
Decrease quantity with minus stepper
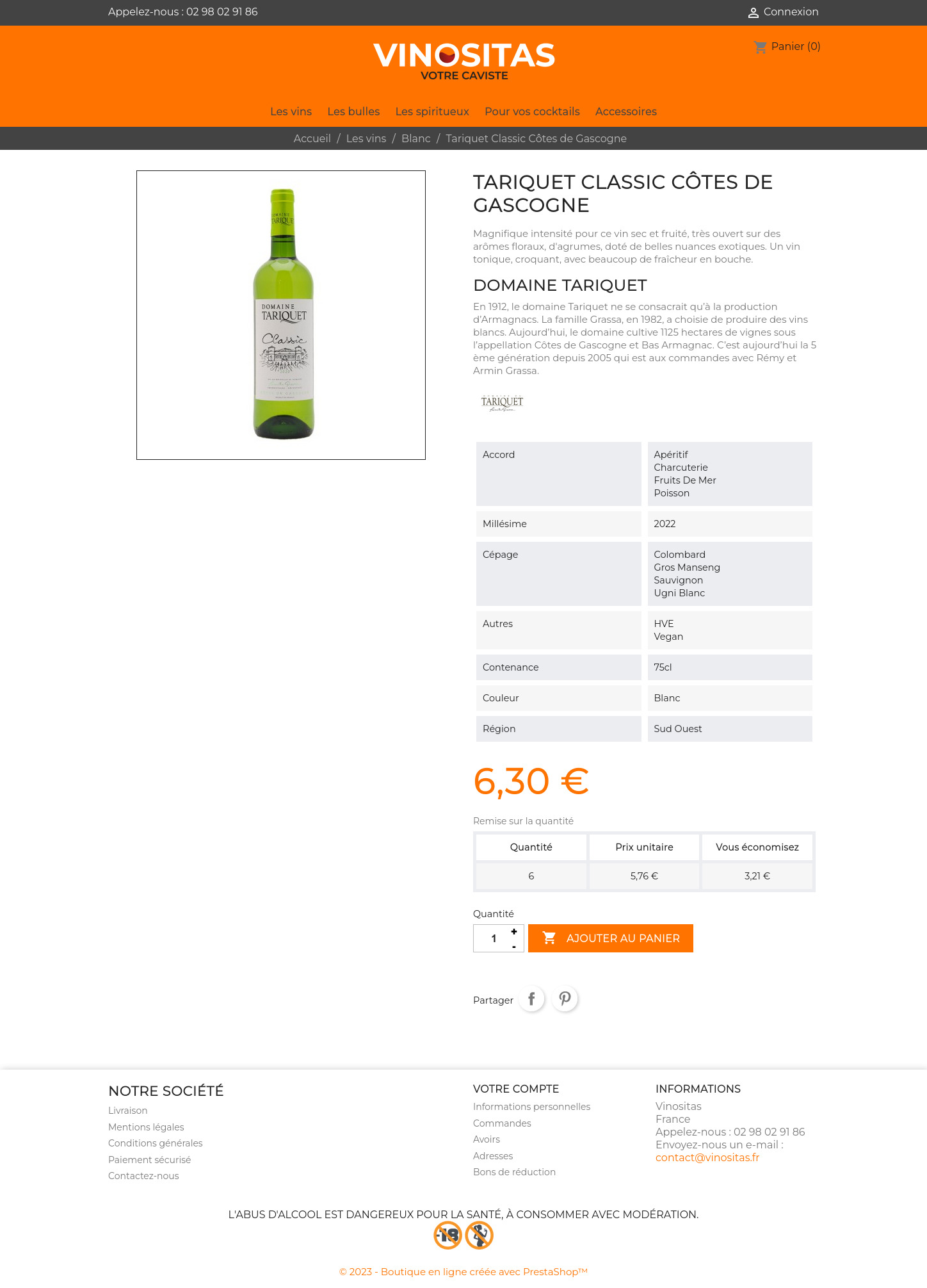point(514,946)
